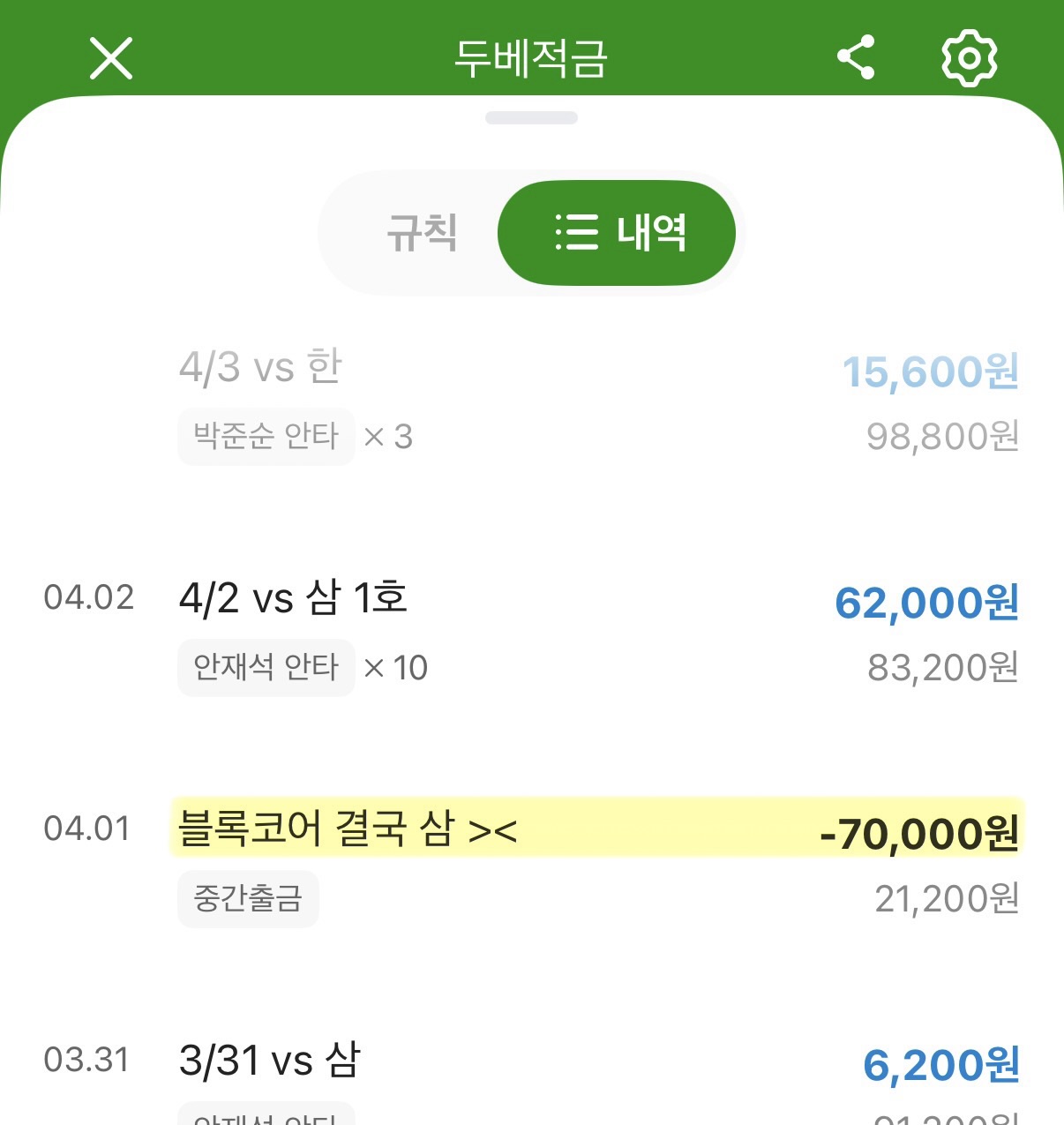Tap the 21,200원 balance text

click(x=947, y=899)
